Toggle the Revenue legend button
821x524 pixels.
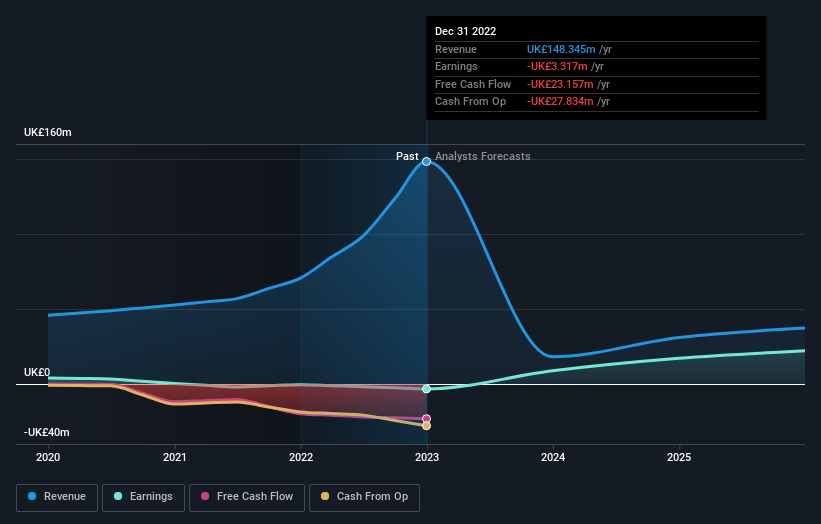57,497
